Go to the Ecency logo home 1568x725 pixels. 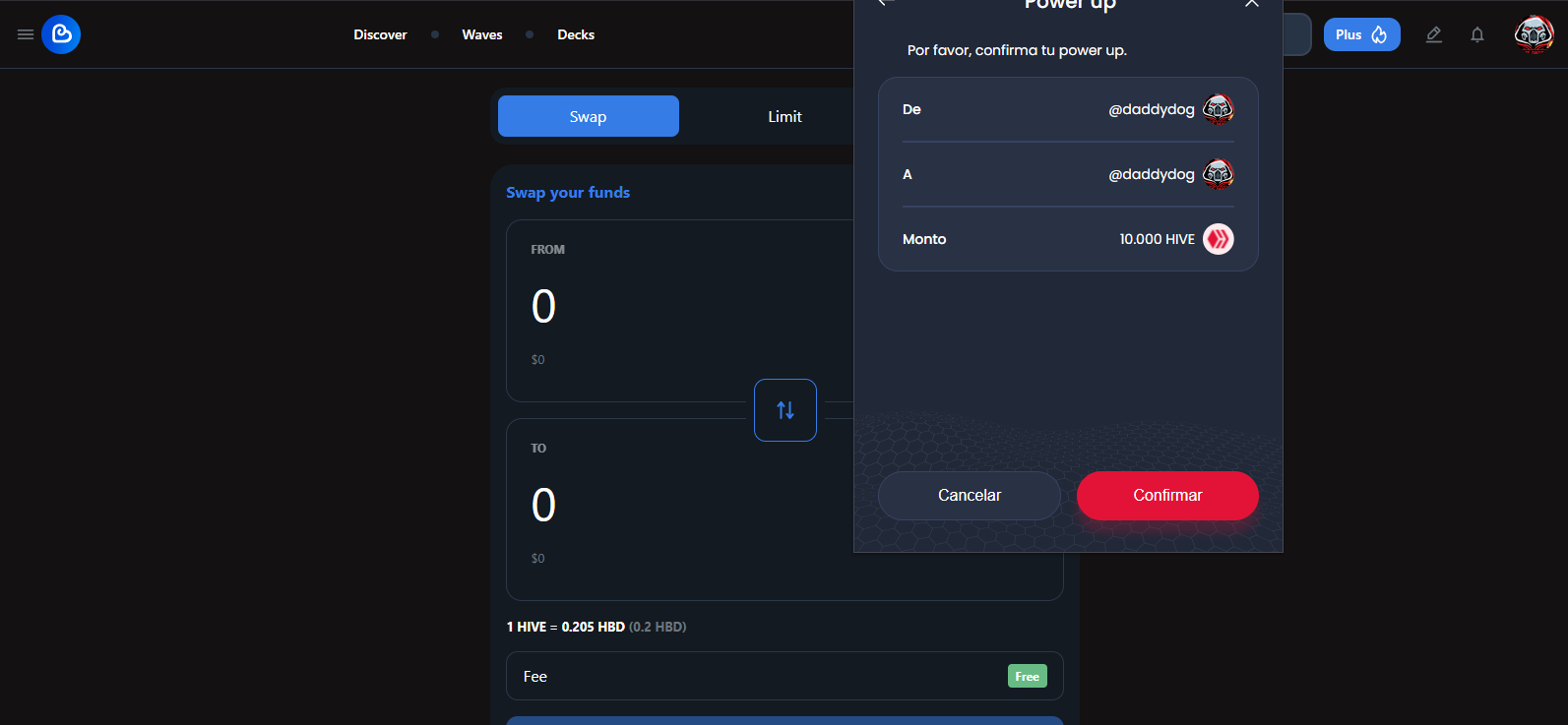[x=61, y=34]
